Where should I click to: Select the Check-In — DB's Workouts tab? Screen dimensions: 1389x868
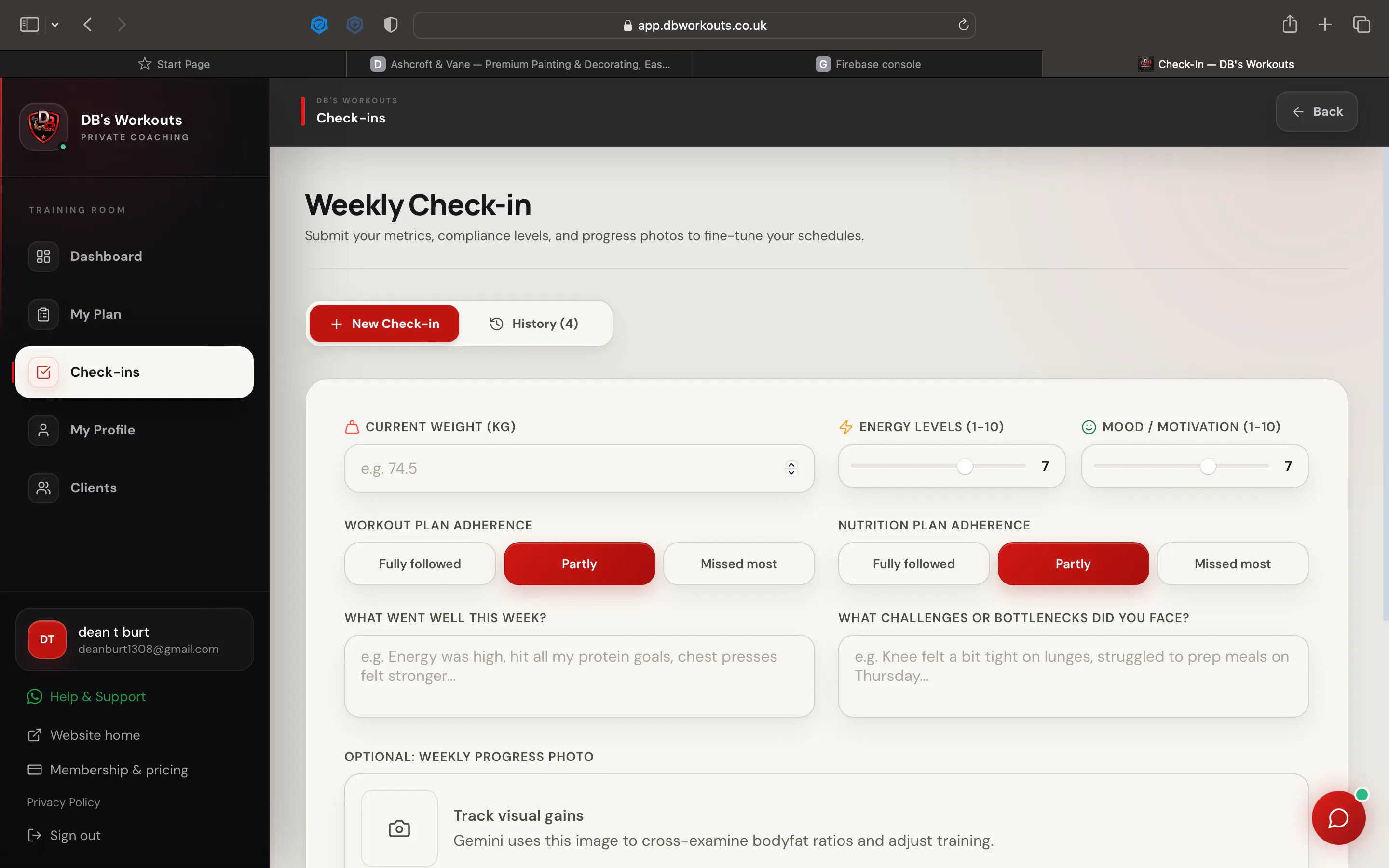coord(1216,64)
